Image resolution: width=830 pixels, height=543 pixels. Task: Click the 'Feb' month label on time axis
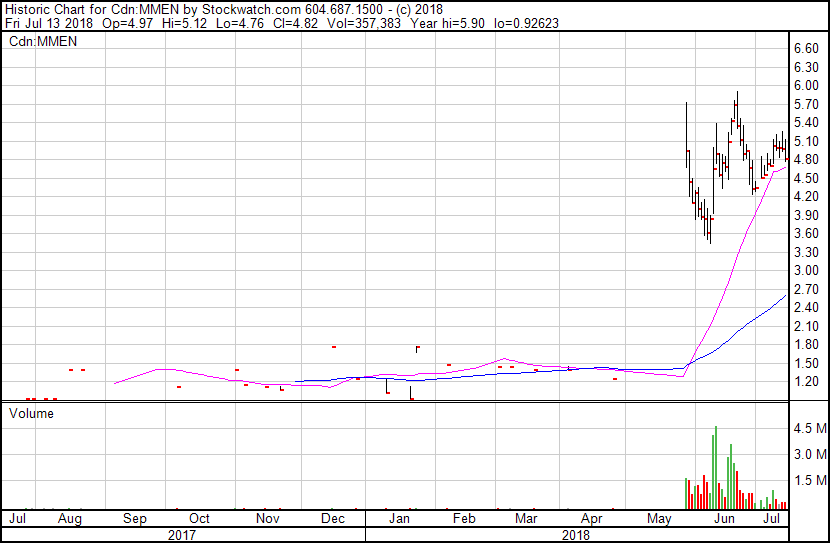[x=464, y=519]
